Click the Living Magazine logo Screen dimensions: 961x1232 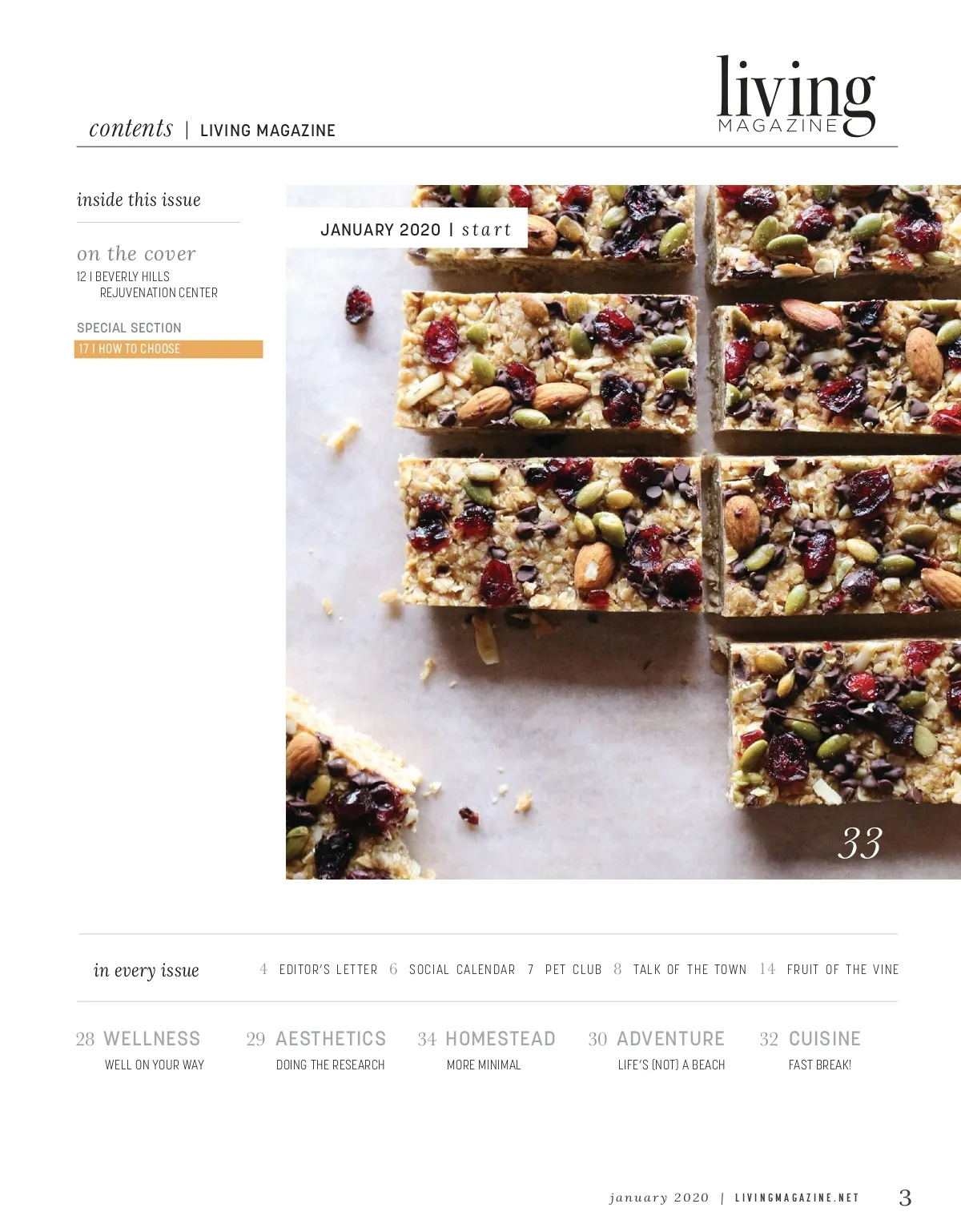(796, 96)
